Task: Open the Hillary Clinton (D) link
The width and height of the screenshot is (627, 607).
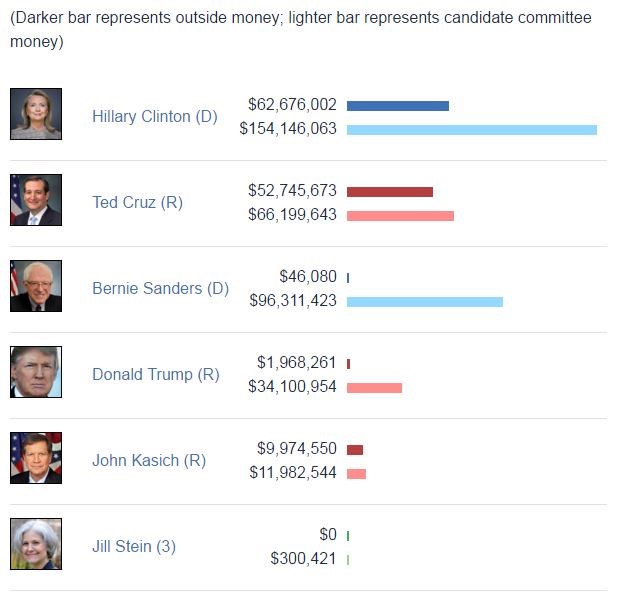Action: coord(155,117)
